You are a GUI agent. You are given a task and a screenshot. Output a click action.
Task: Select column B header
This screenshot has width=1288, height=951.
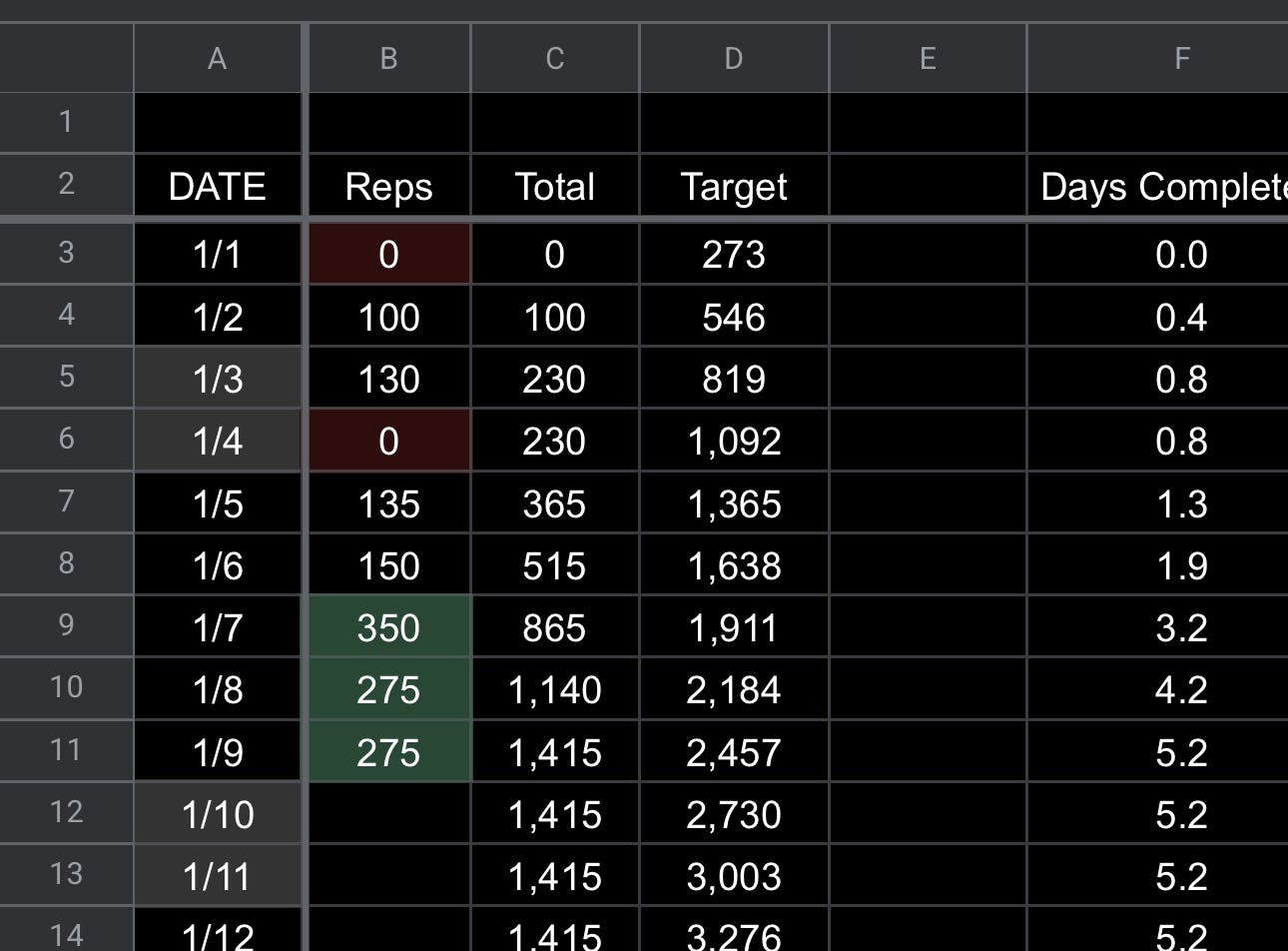pos(388,59)
